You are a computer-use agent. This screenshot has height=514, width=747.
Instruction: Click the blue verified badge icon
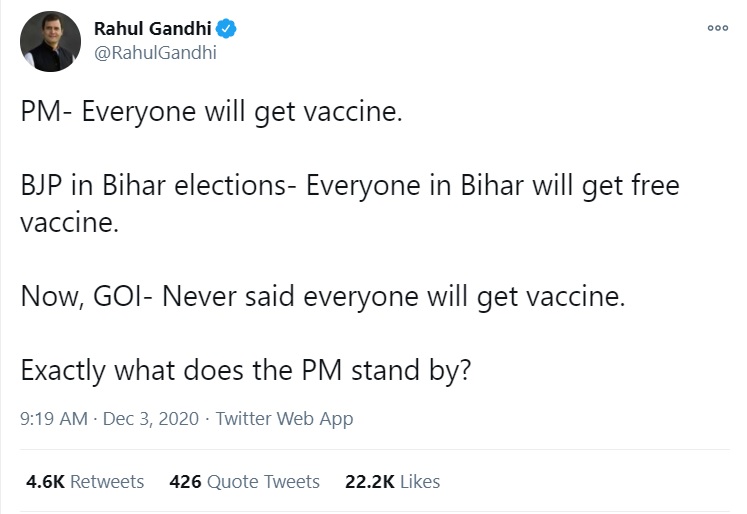pyautogui.click(x=229, y=29)
